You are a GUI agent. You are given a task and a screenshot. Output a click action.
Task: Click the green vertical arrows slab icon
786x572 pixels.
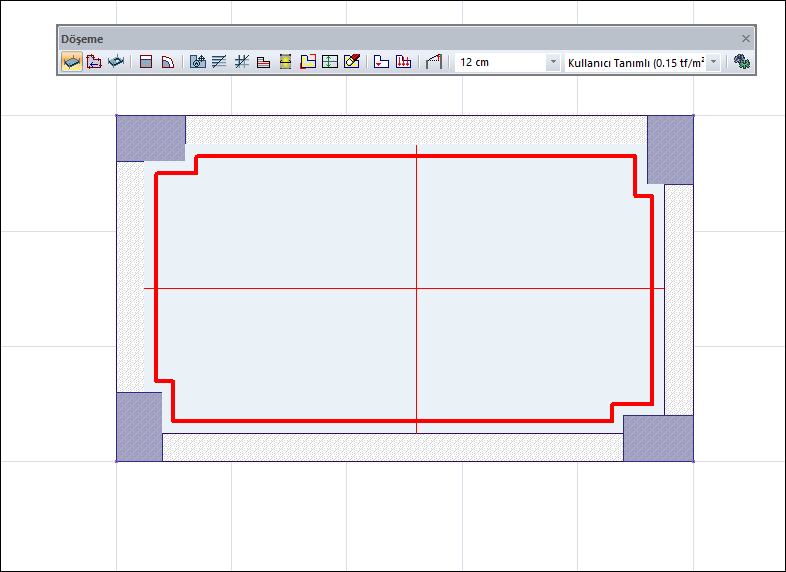point(329,62)
